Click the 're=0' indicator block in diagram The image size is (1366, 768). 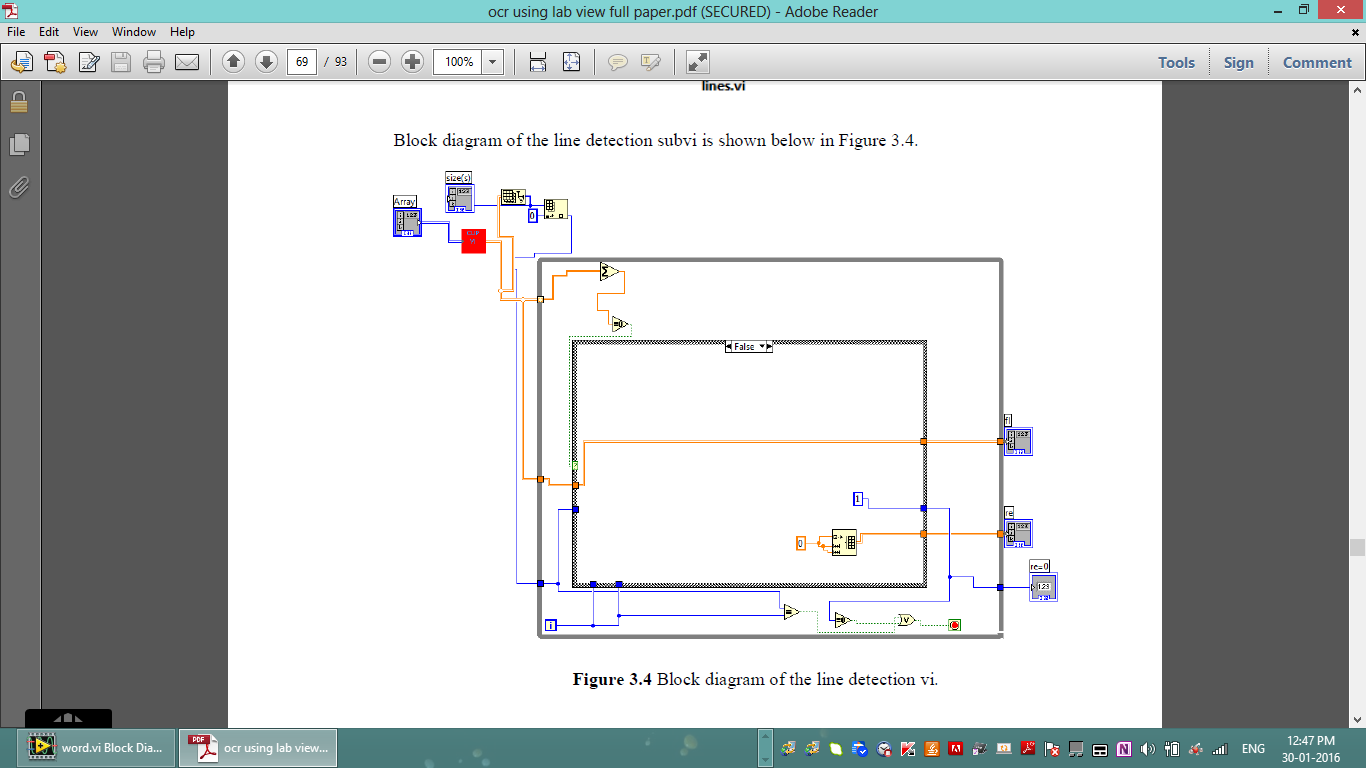[1043, 586]
